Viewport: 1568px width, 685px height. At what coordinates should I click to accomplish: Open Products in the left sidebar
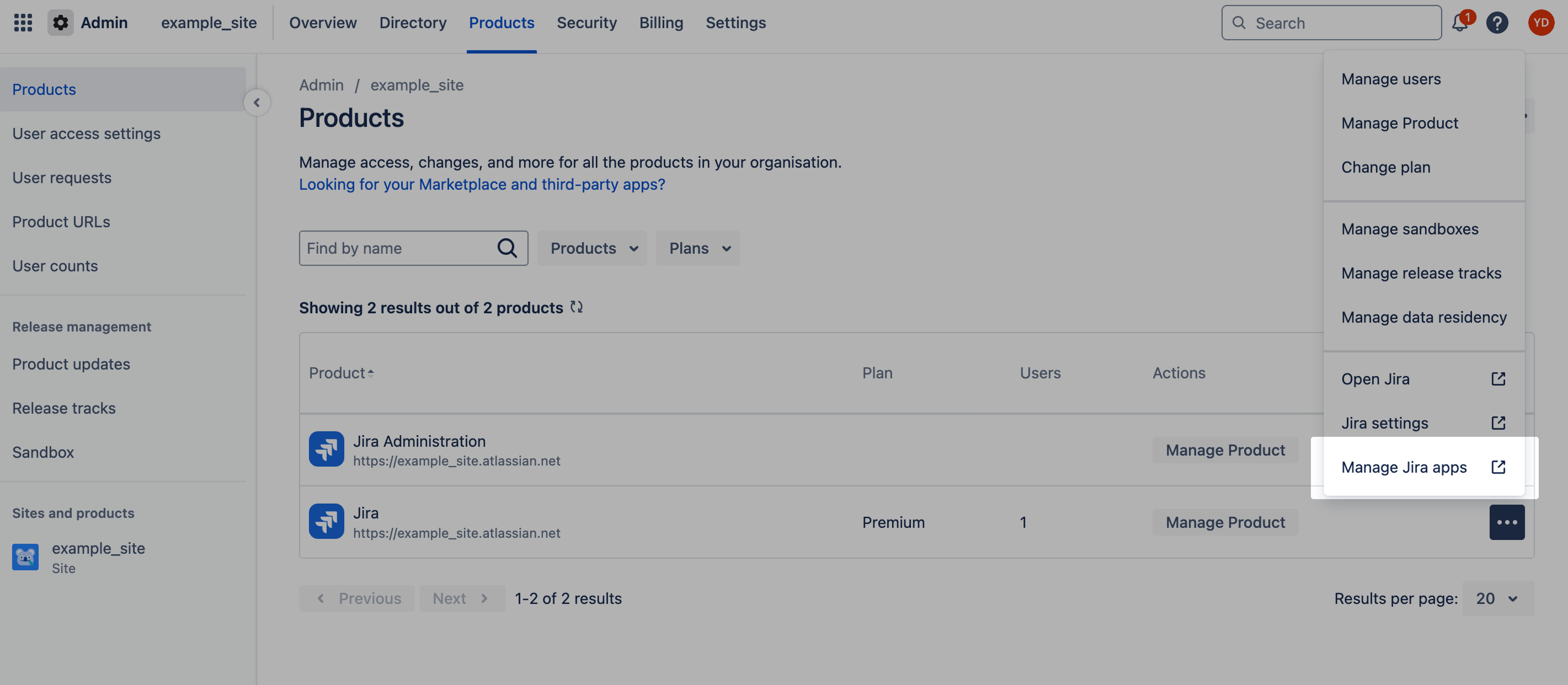tap(124, 89)
